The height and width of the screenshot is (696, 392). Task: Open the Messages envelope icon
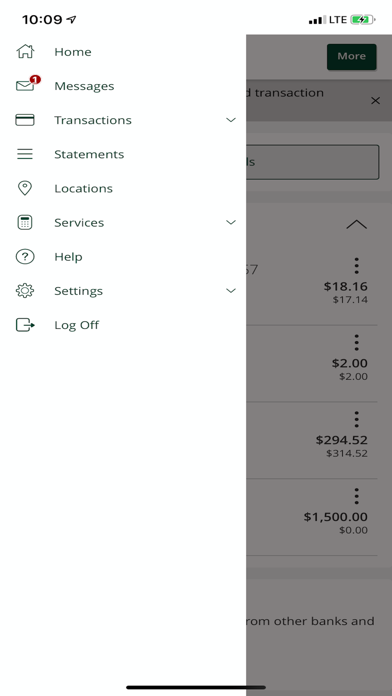(25, 86)
